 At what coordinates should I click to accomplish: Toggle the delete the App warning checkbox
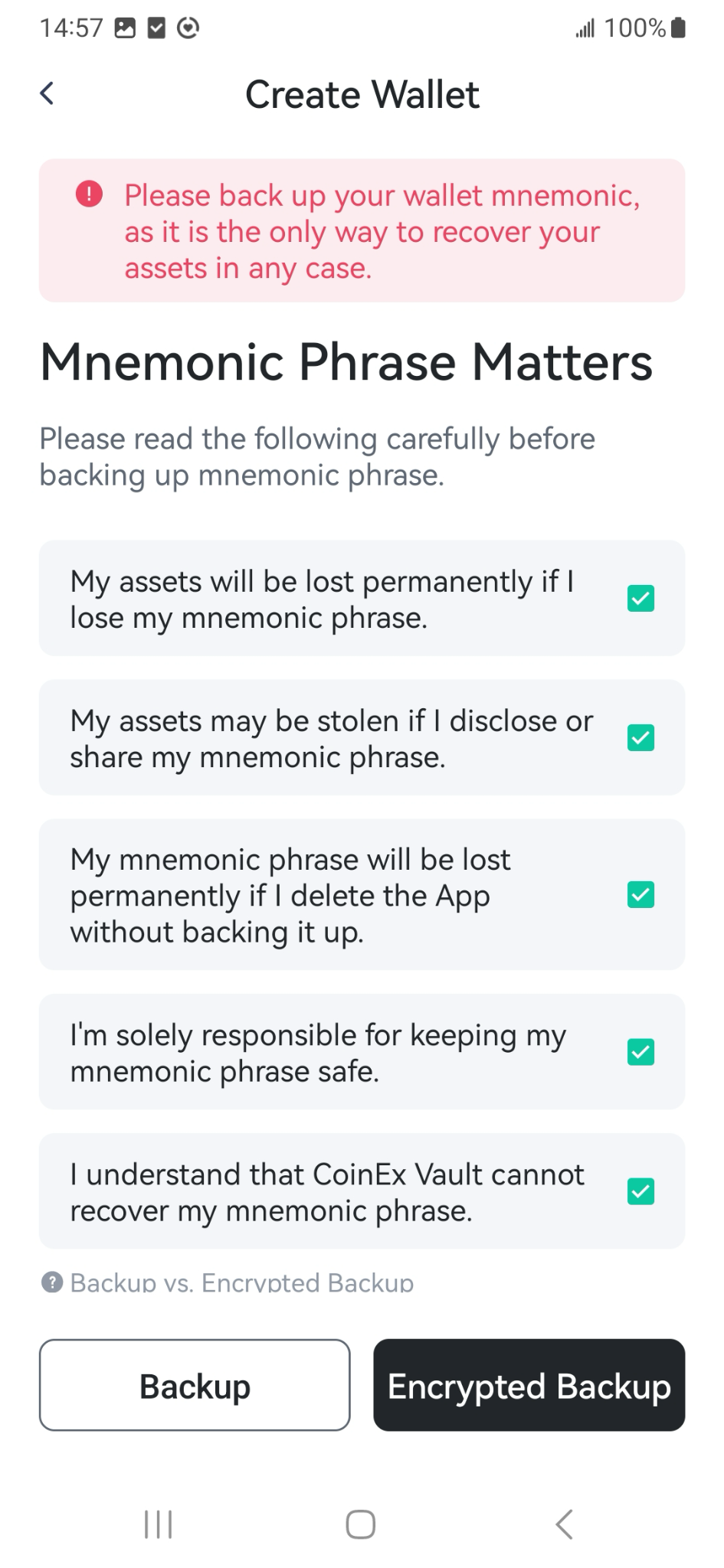(640, 894)
